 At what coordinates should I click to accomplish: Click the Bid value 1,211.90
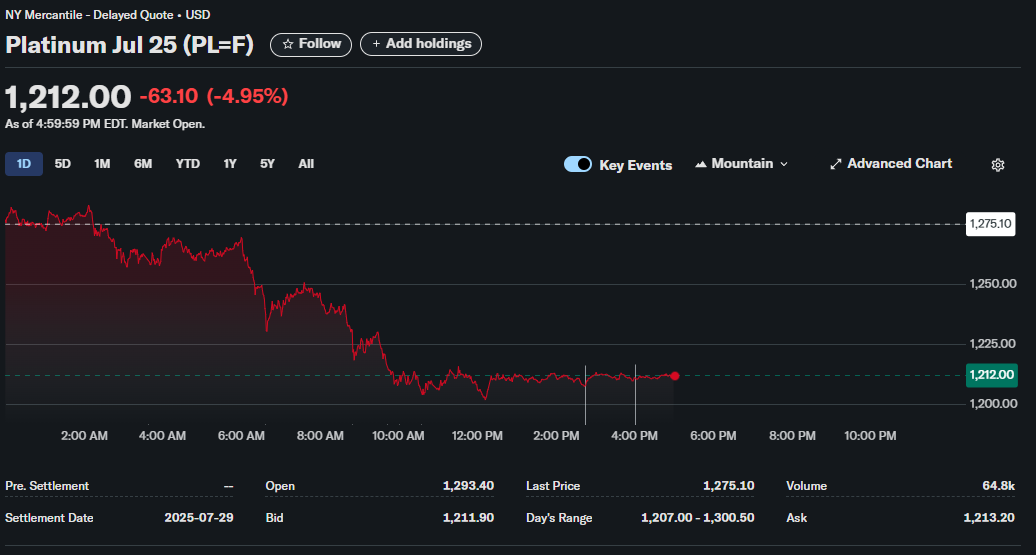(x=468, y=518)
